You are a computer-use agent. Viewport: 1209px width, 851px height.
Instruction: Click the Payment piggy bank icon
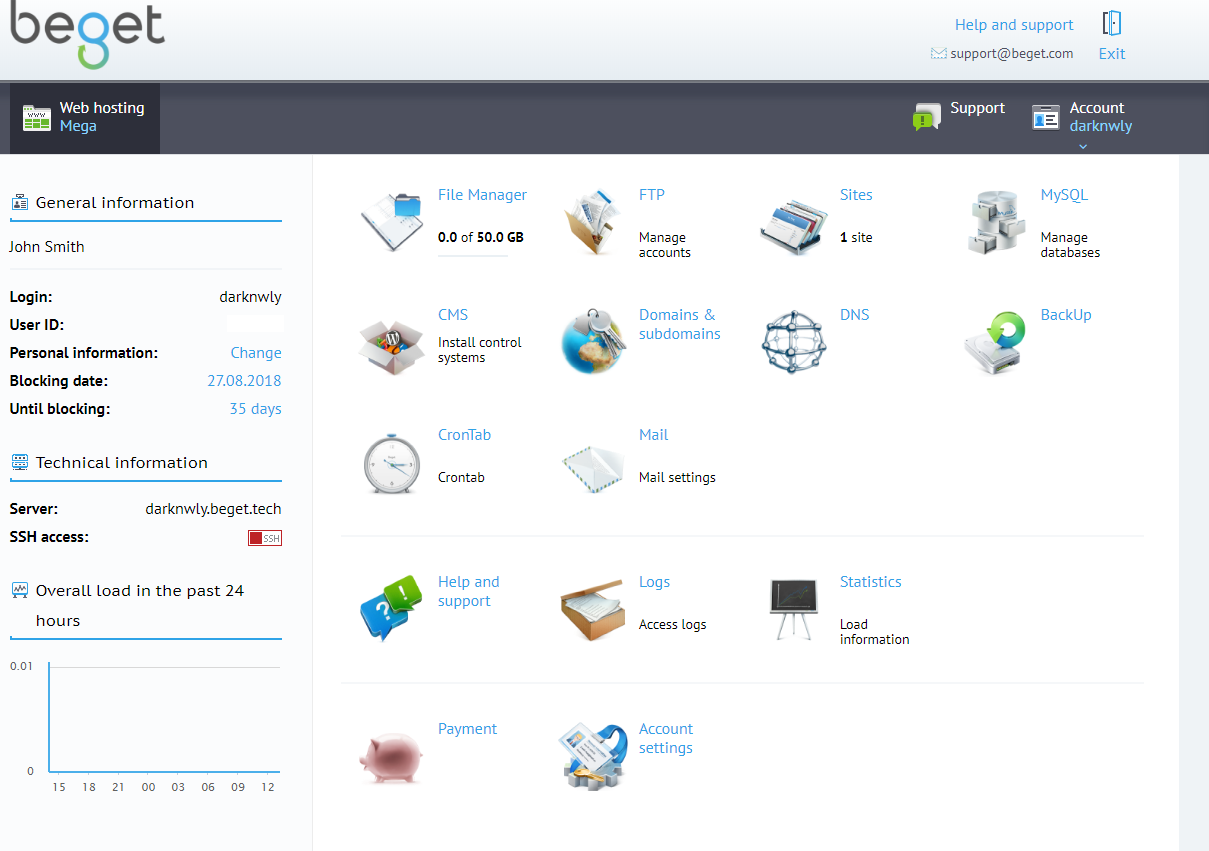(392, 757)
